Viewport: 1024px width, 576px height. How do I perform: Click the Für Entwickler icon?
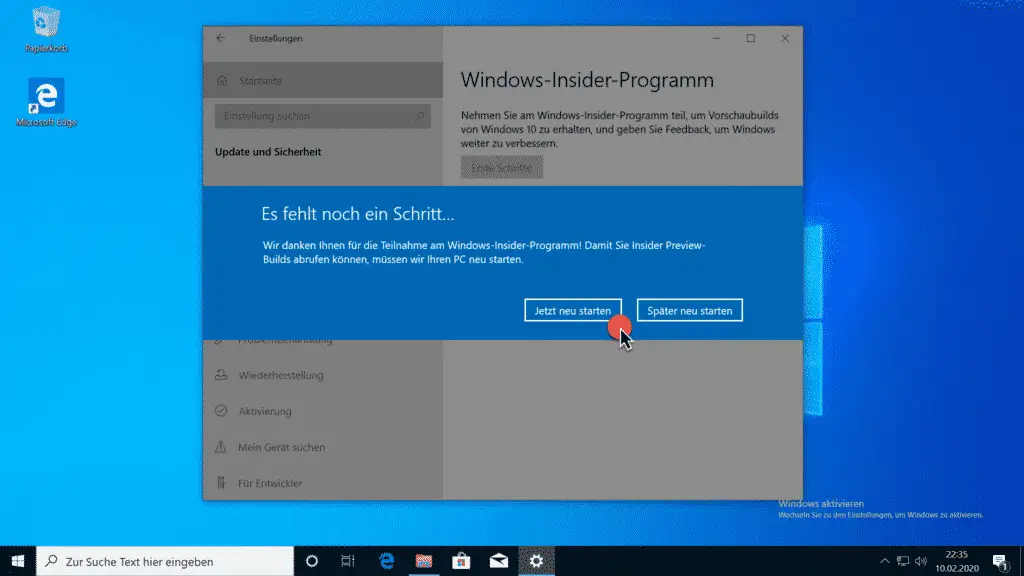221,483
